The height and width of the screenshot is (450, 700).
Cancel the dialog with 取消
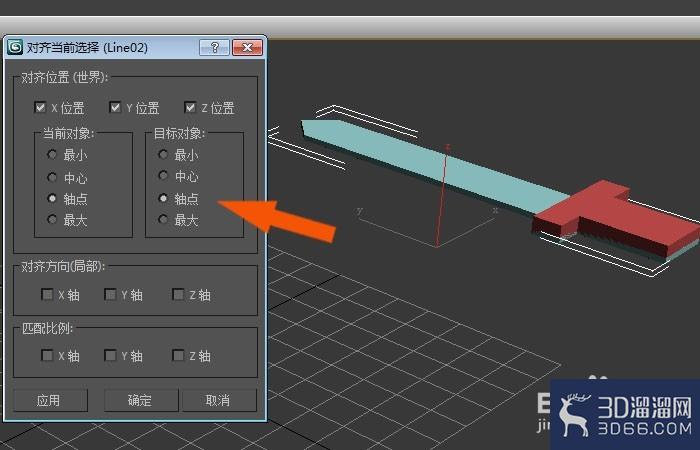219,400
